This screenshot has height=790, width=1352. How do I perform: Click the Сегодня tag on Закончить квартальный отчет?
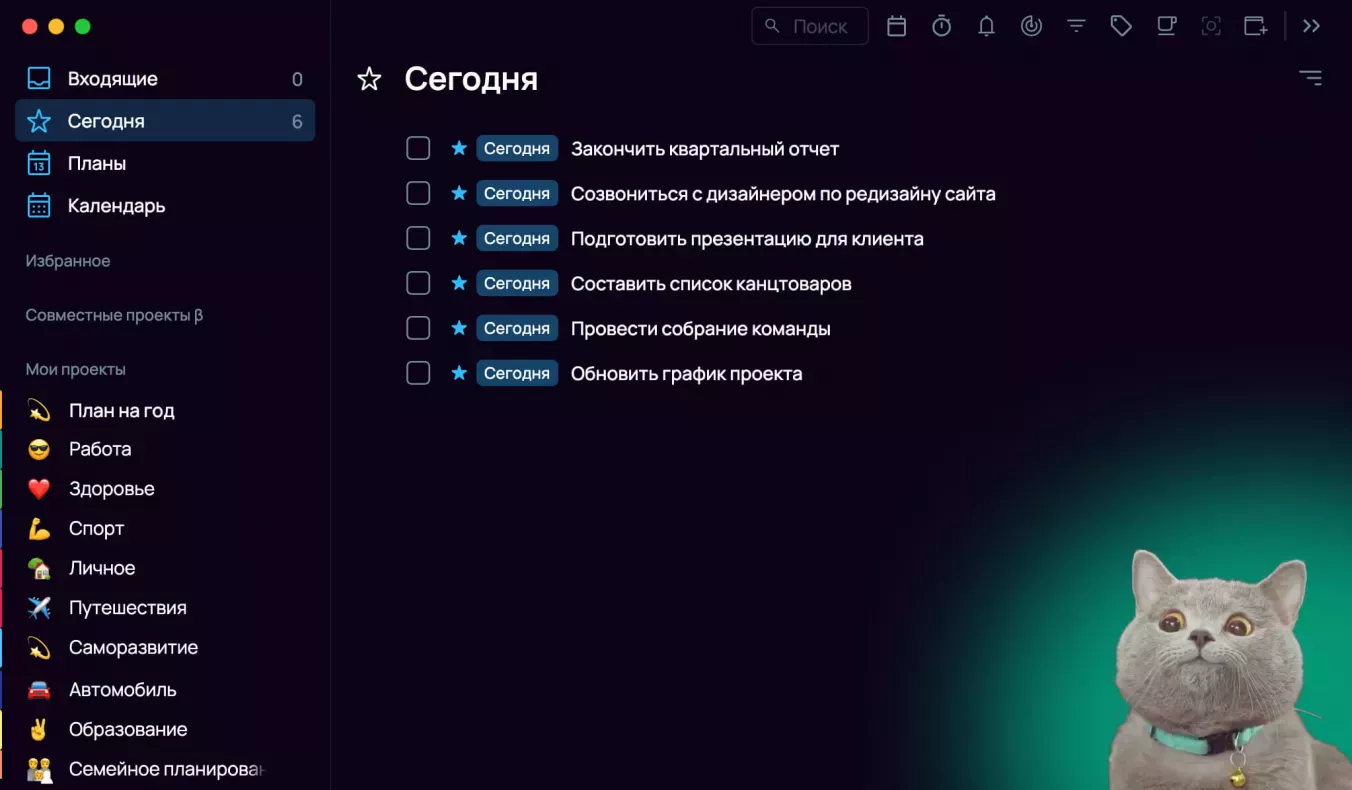517,148
